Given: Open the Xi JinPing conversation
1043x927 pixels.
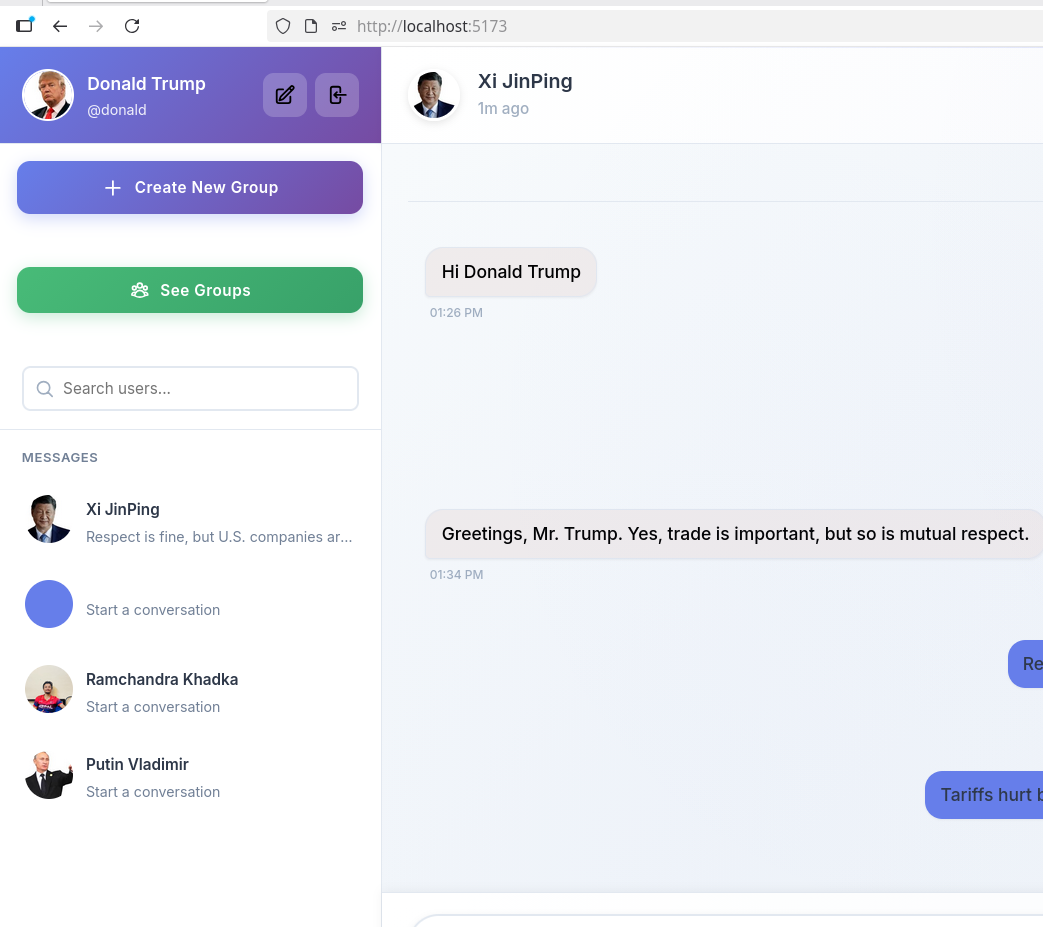Looking at the screenshot, I should (189, 519).
